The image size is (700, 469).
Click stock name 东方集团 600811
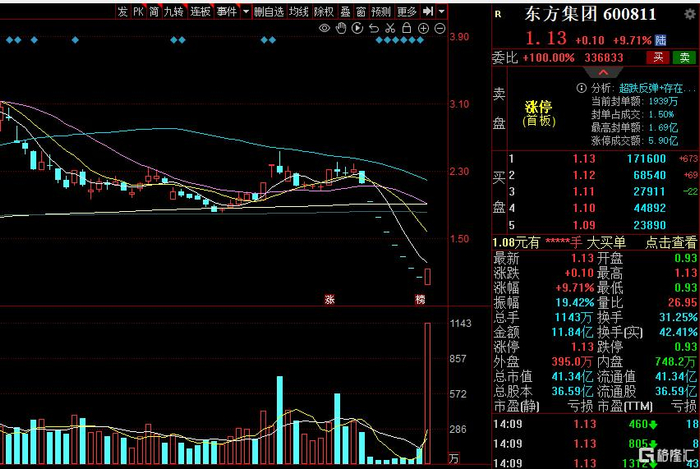point(590,14)
